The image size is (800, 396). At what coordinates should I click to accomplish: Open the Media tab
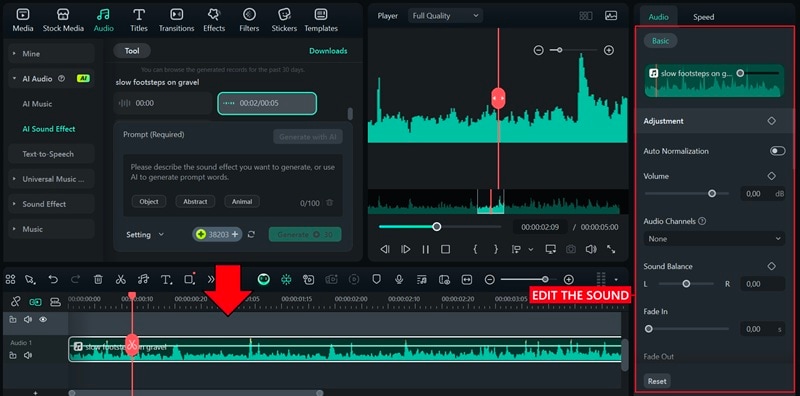pos(23,20)
